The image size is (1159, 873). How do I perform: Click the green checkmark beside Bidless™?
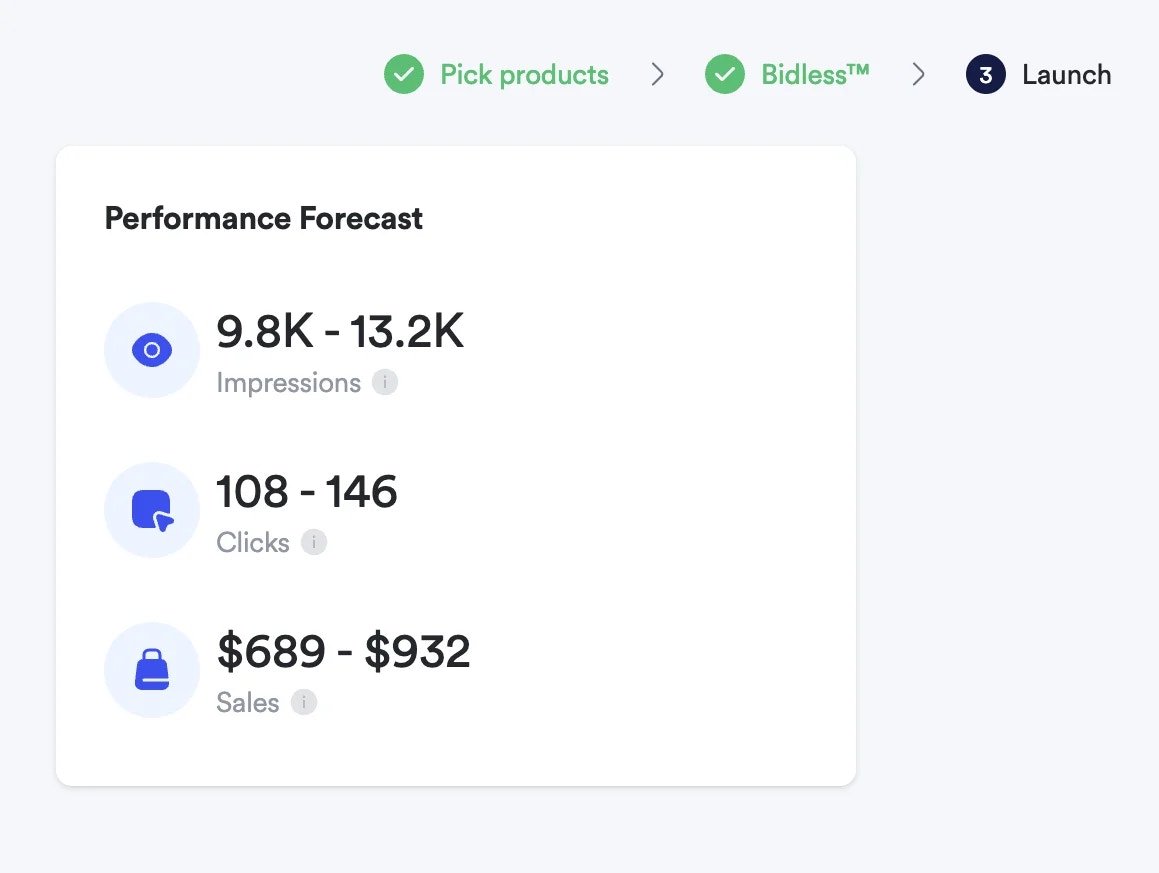click(x=725, y=74)
